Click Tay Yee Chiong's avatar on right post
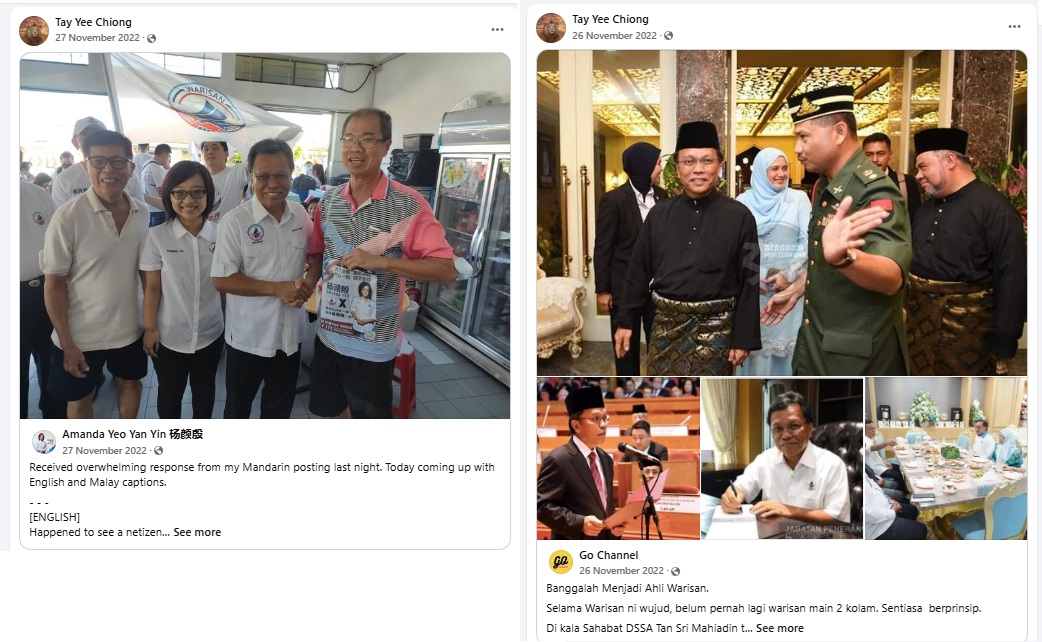Screen dimensions: 1042x642 tap(551, 28)
